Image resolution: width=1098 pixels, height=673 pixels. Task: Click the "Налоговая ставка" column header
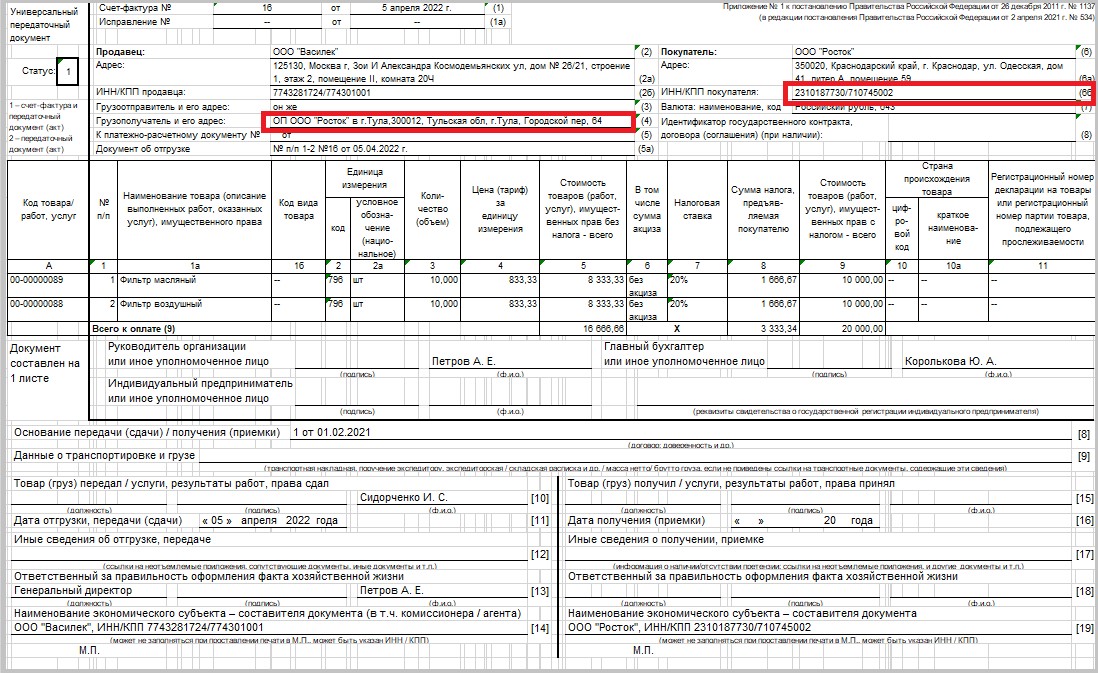(x=697, y=209)
